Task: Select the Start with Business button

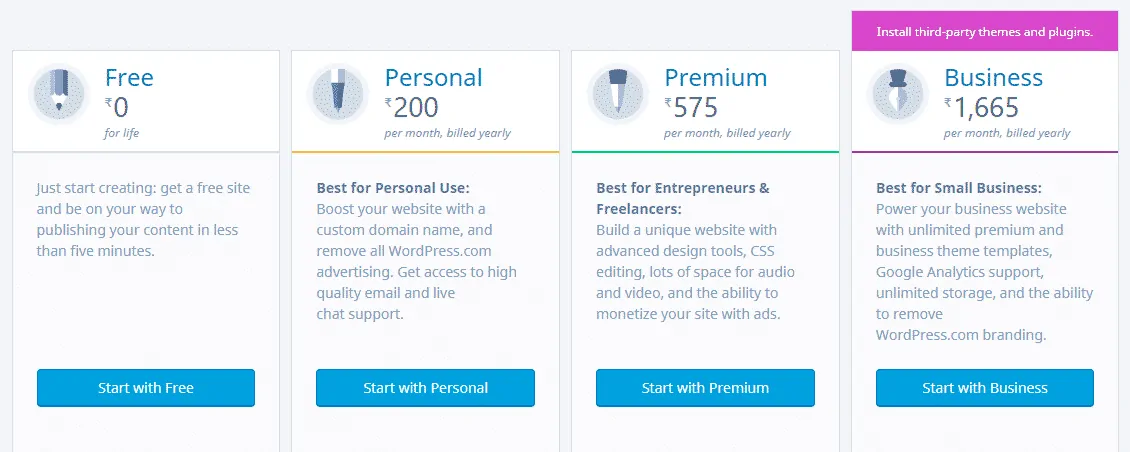Action: coord(985,388)
